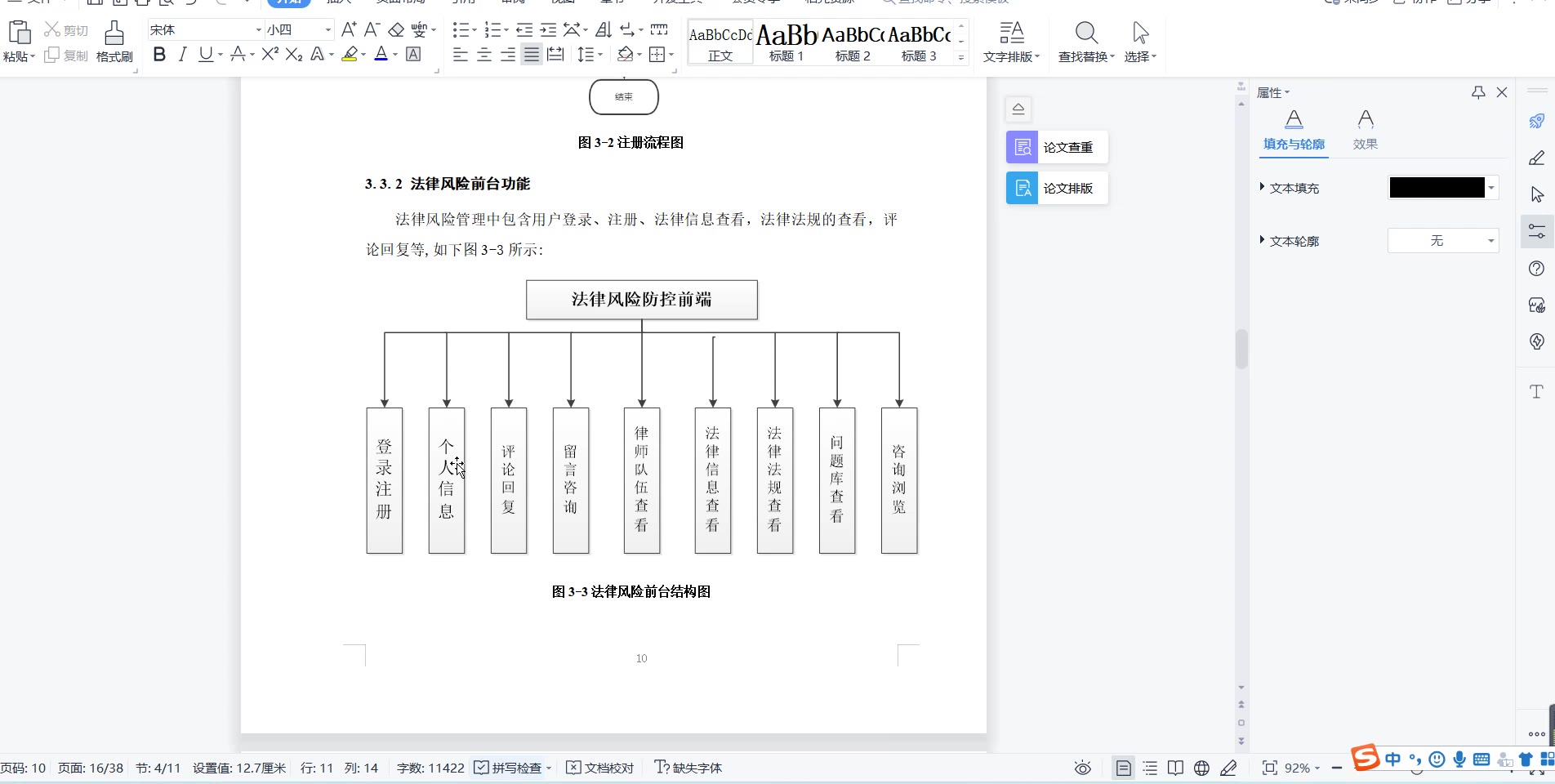Screen dimensions: 1555x784
Task: Set justified text alignment
Action: pos(532,54)
